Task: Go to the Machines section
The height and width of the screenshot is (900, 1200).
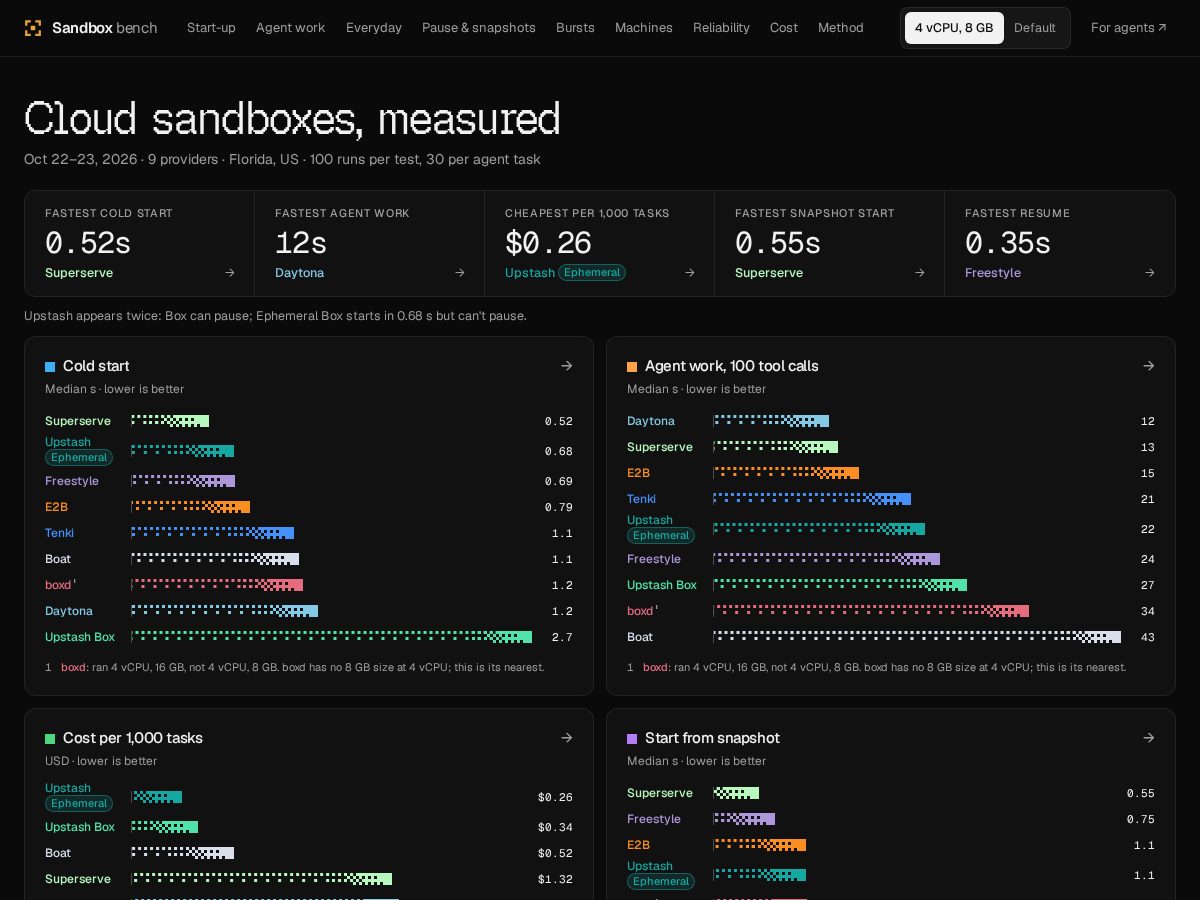Action: coord(644,28)
